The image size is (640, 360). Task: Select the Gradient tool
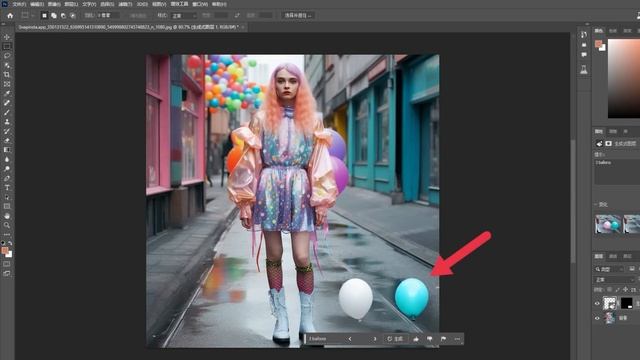tap(7, 150)
